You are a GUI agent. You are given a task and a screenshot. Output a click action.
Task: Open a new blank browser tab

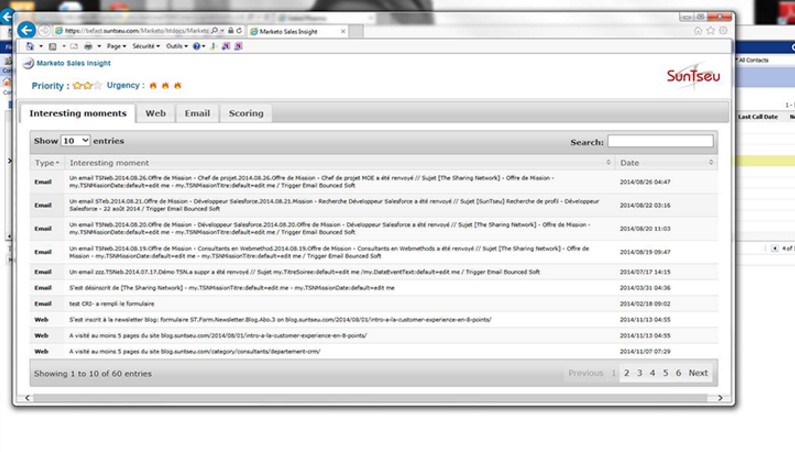pyautogui.click(x=356, y=31)
